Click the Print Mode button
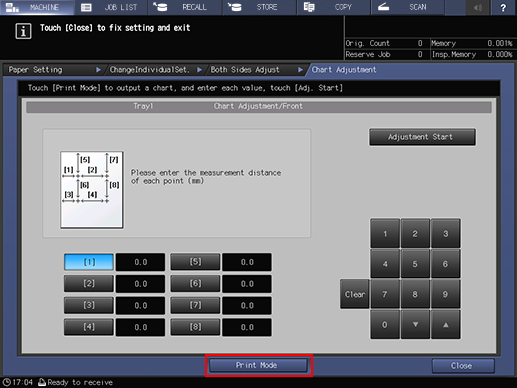Image resolution: width=517 pixels, height=388 pixels. [x=258, y=365]
